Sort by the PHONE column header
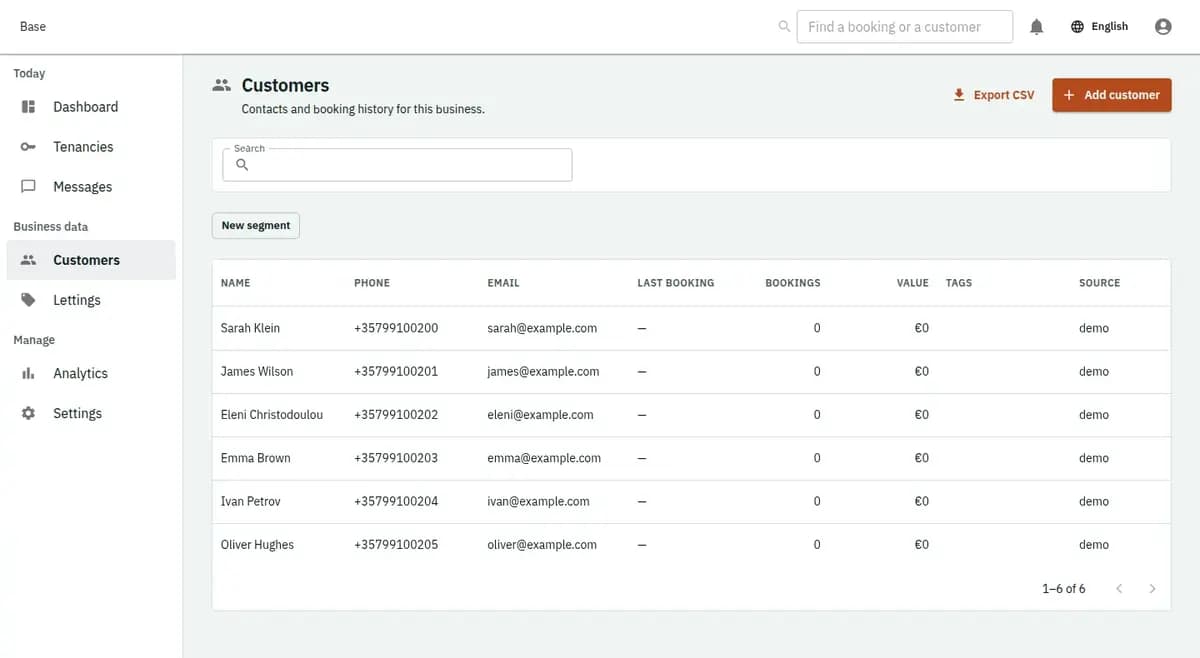Screen dimensions: 1200x658 click(x=372, y=283)
